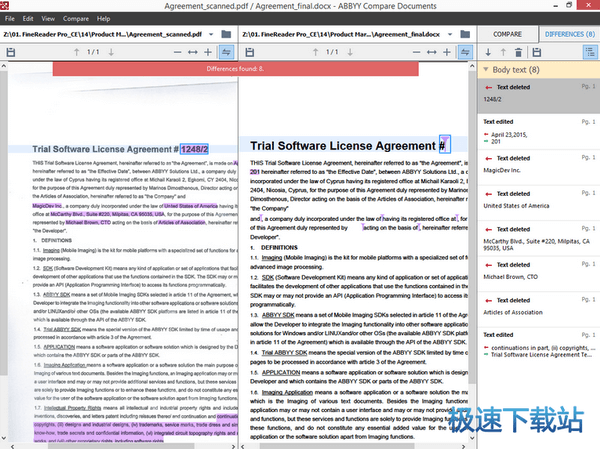This screenshot has height=449, width=600.
Task: Zoom out on the right document pane
Action: [412, 52]
